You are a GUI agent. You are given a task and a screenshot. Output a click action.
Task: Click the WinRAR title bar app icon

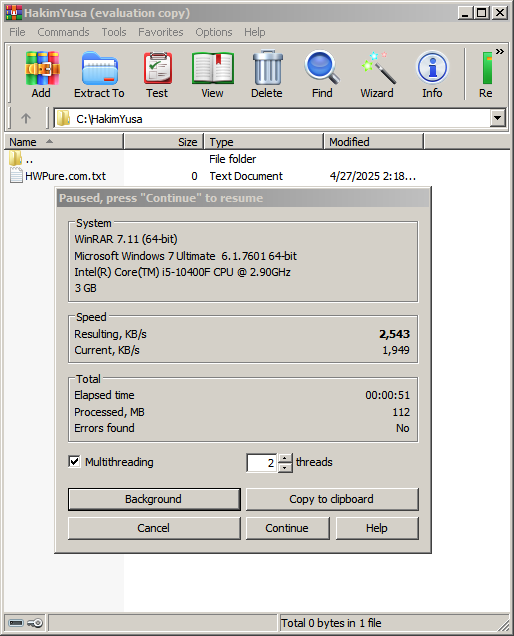(x=13, y=13)
